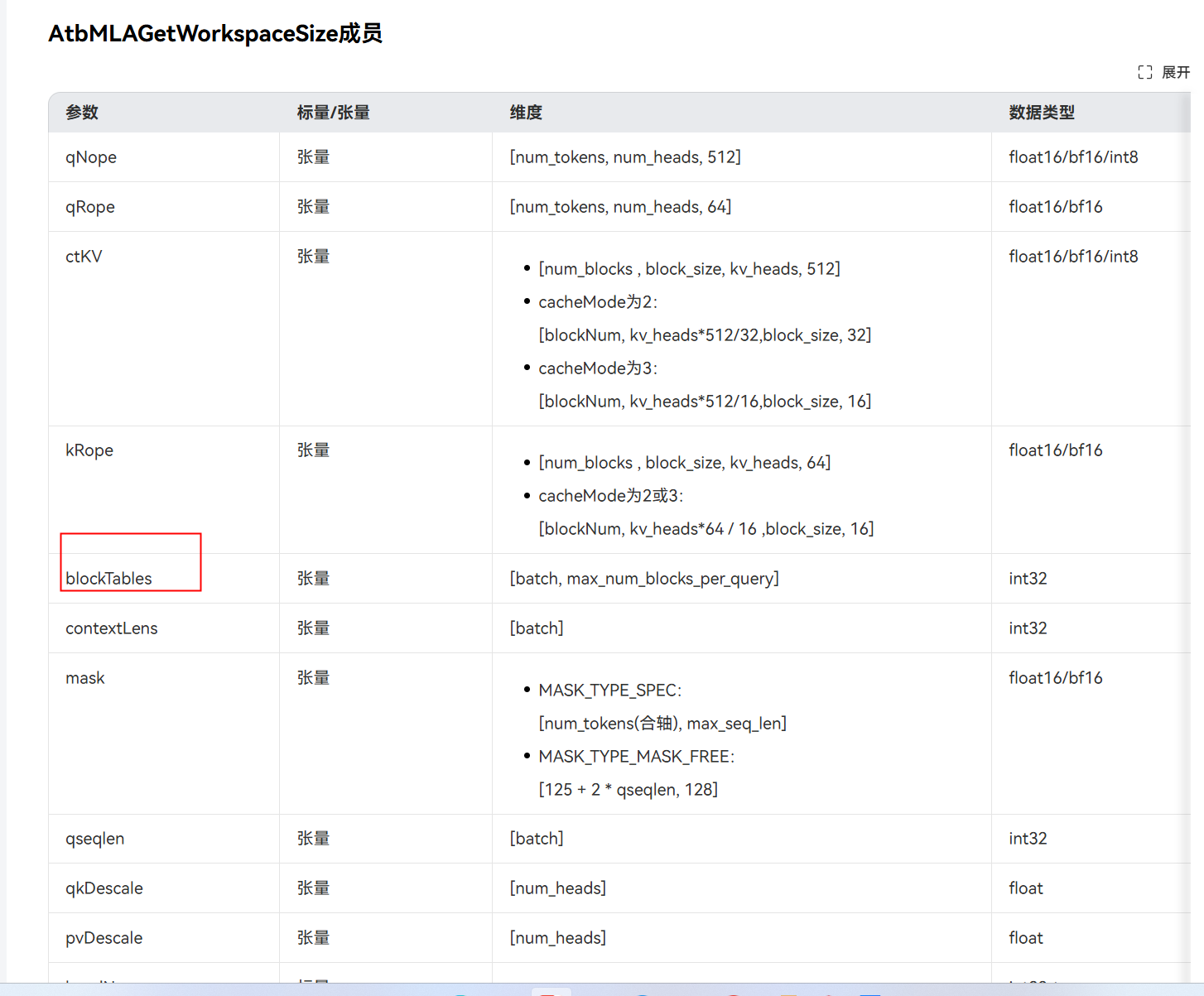
Task: Click 张量 in the pvDescale row
Action: 313,938
